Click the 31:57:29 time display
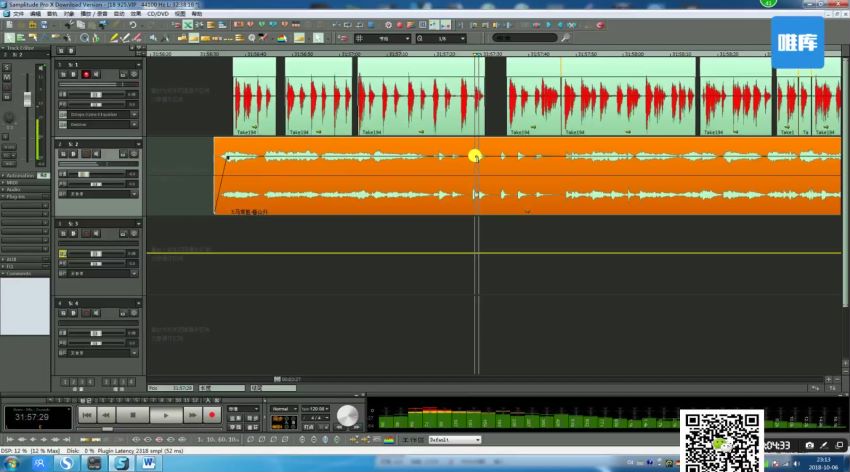 31,417
